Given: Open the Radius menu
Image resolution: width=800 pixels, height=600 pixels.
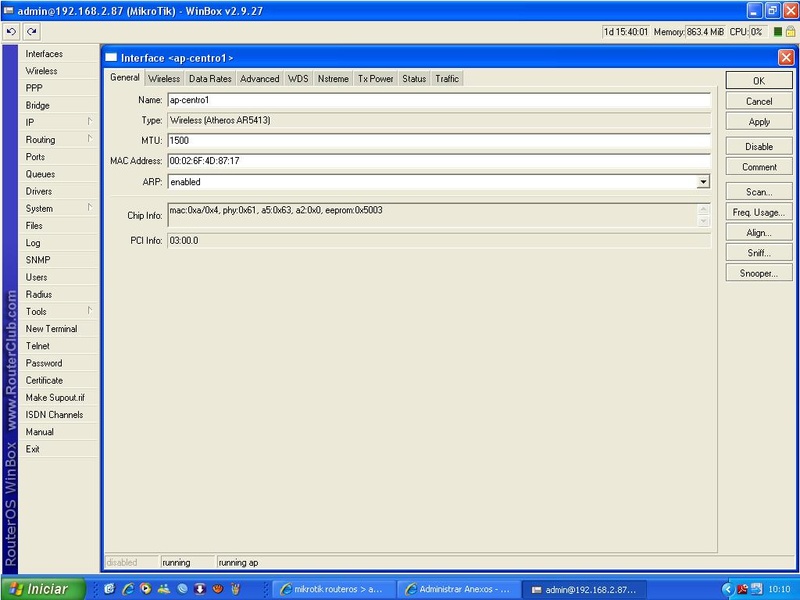Looking at the screenshot, I should click(58, 294).
